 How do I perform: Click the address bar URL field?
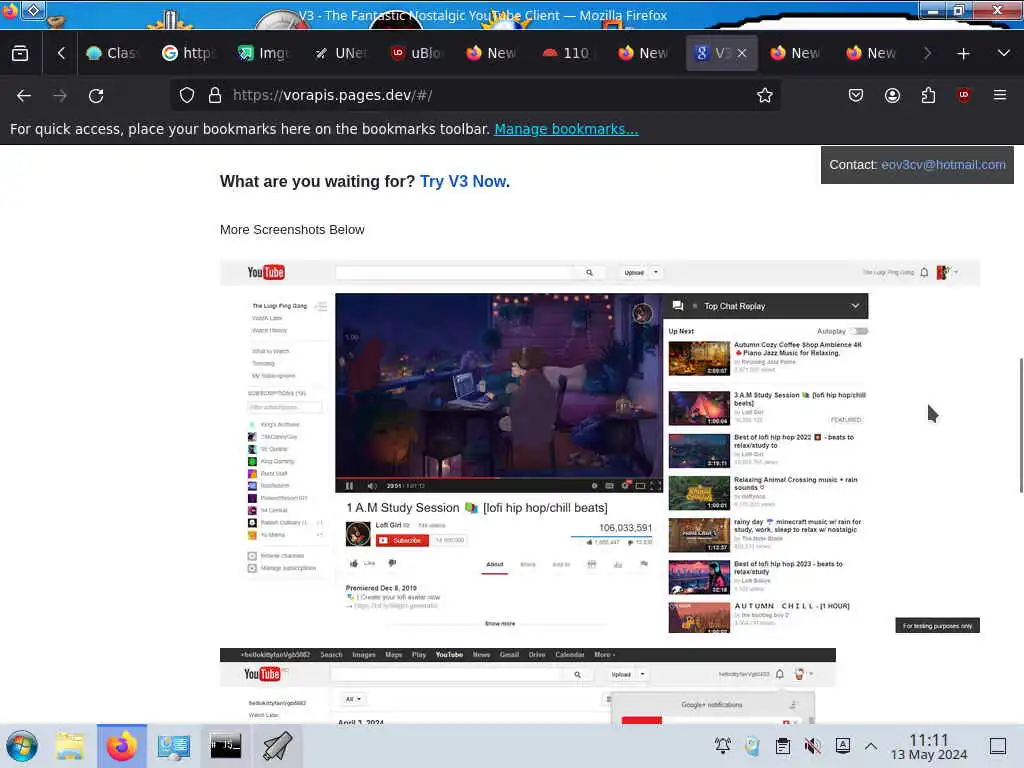[475, 95]
